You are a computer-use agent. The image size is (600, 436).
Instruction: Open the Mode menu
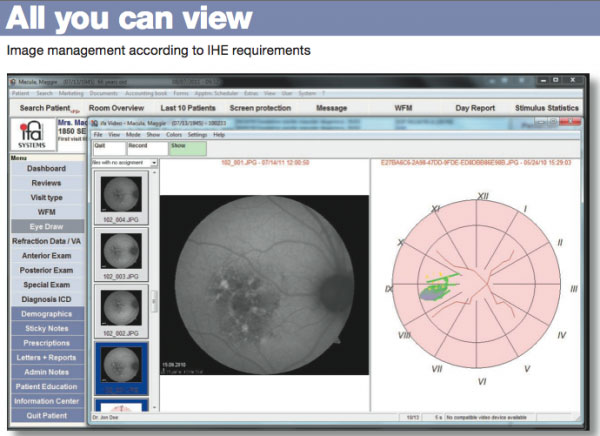point(134,133)
